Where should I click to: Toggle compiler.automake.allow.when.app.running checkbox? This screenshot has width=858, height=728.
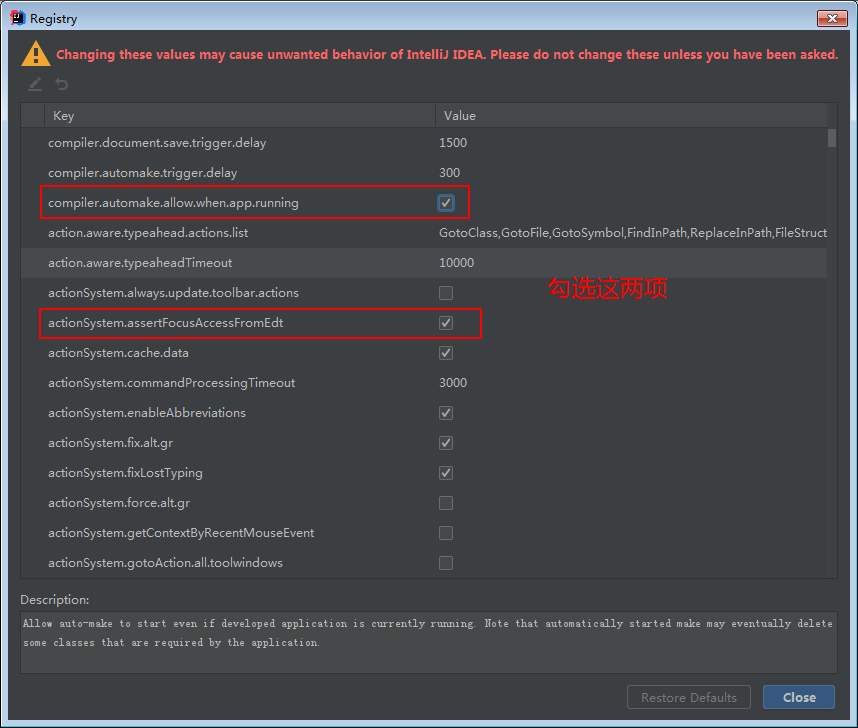click(x=446, y=203)
